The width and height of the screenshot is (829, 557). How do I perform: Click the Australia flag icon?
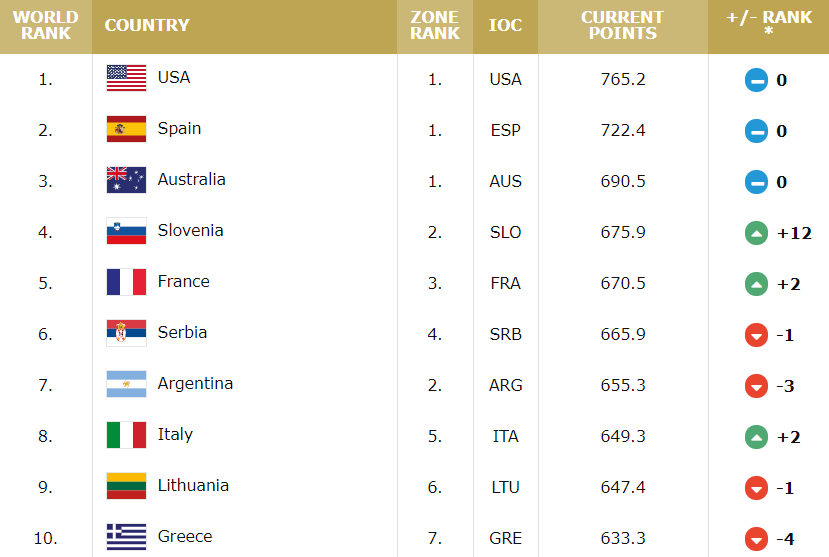pos(126,180)
